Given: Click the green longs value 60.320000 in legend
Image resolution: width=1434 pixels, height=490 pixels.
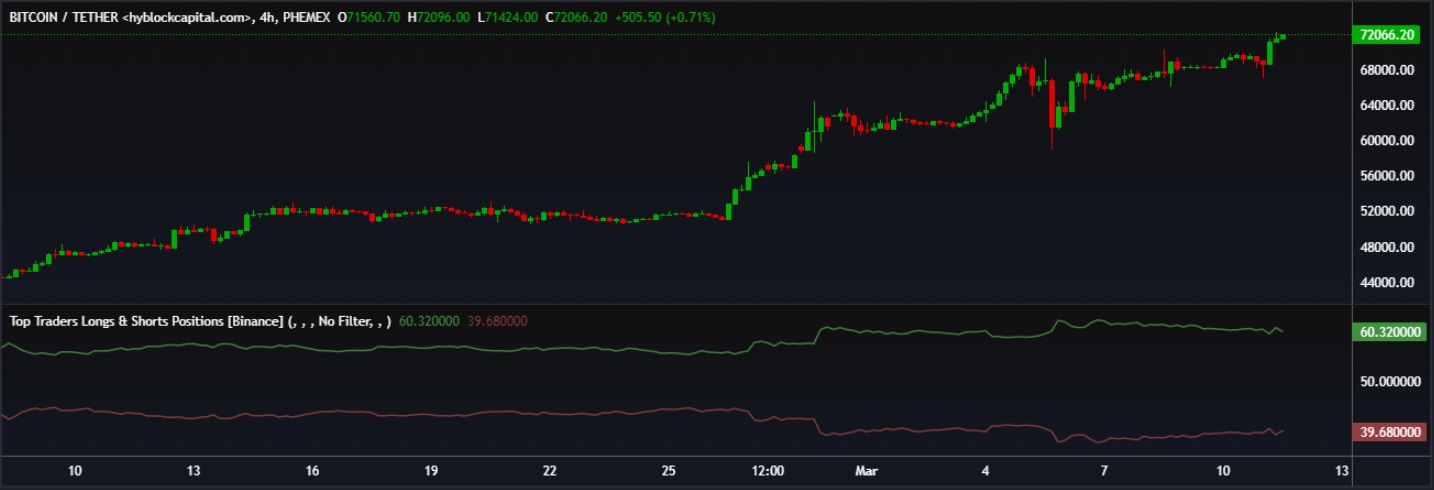Looking at the screenshot, I should click(x=429, y=321).
